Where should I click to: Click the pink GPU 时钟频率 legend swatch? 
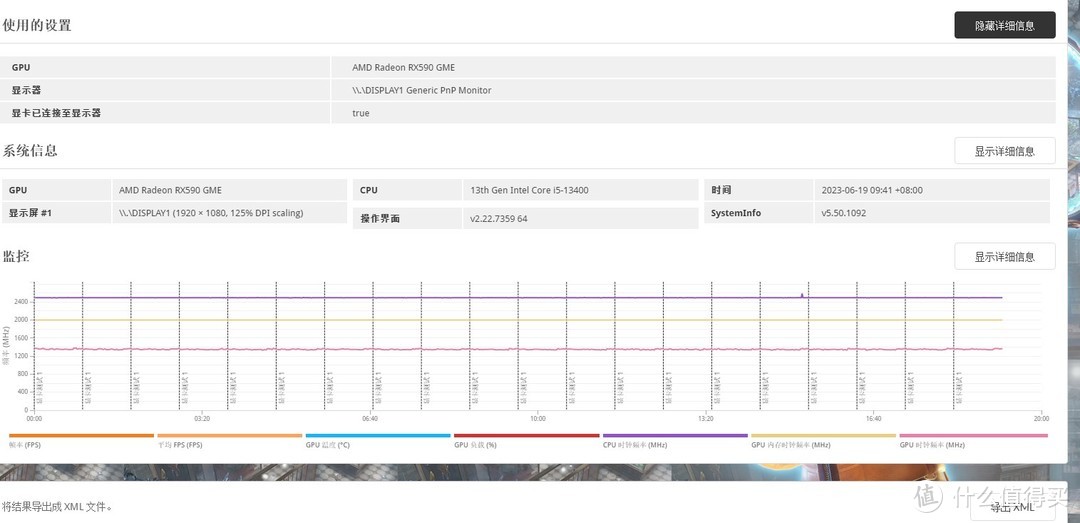click(x=972, y=436)
